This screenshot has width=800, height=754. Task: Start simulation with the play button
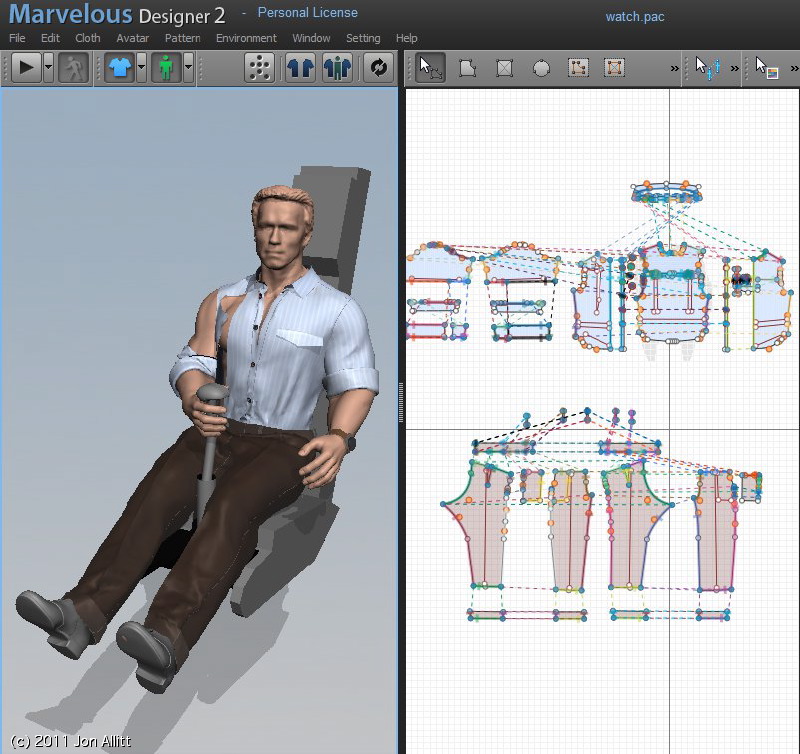point(27,67)
